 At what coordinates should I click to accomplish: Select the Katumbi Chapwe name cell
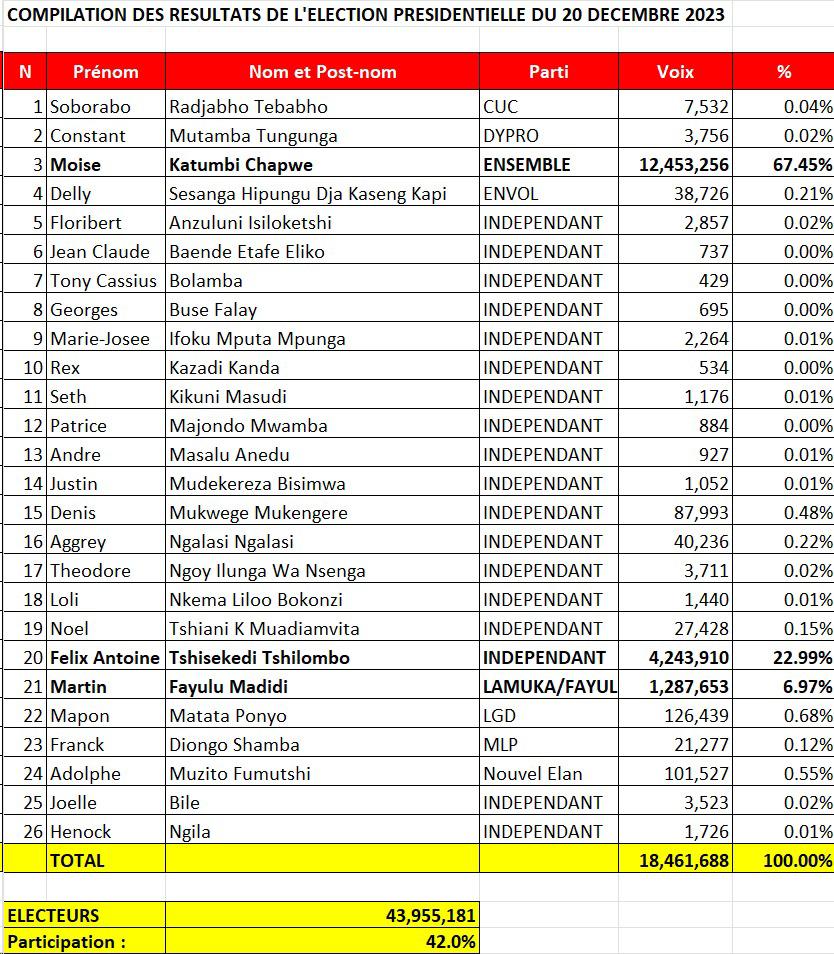[x=322, y=165]
